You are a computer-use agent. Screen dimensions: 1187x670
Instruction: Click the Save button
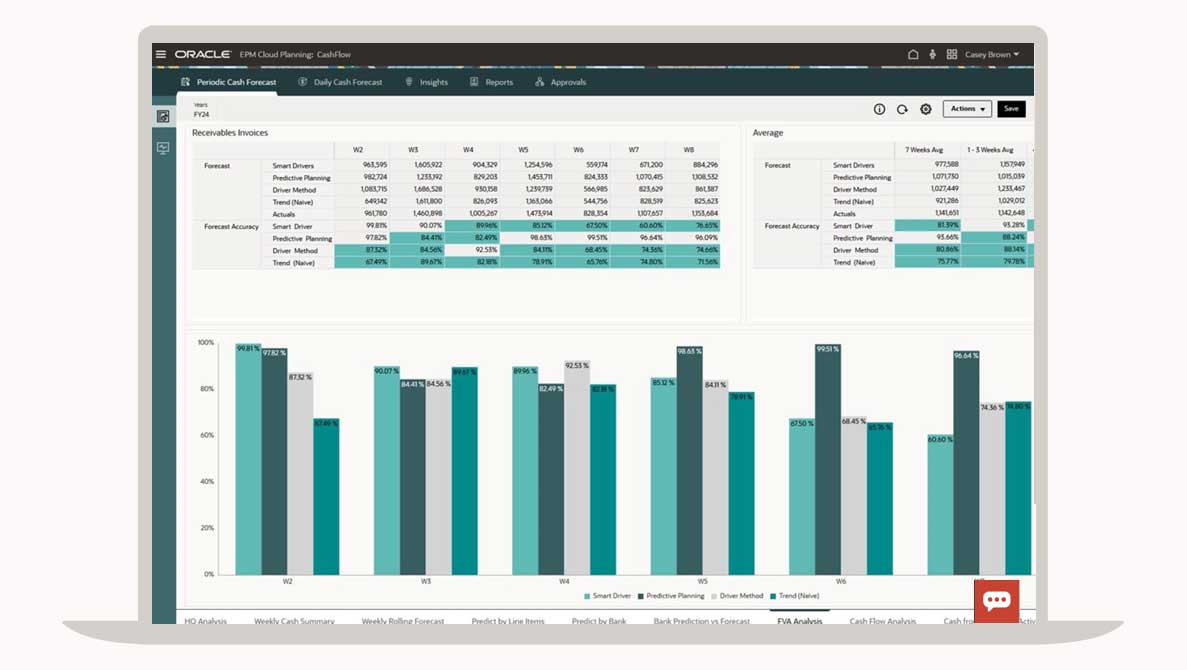[1011, 109]
